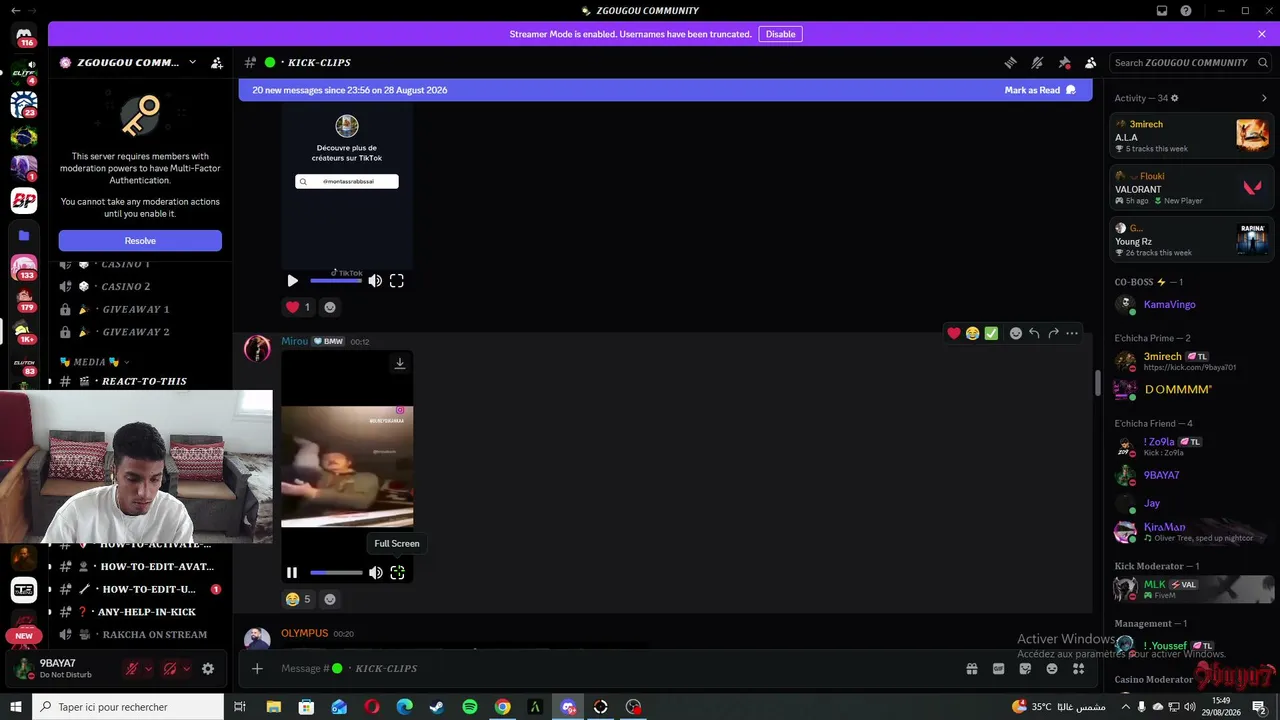Open notification settings bell in channel header
This screenshot has height=720, width=1280.
click(1038, 62)
